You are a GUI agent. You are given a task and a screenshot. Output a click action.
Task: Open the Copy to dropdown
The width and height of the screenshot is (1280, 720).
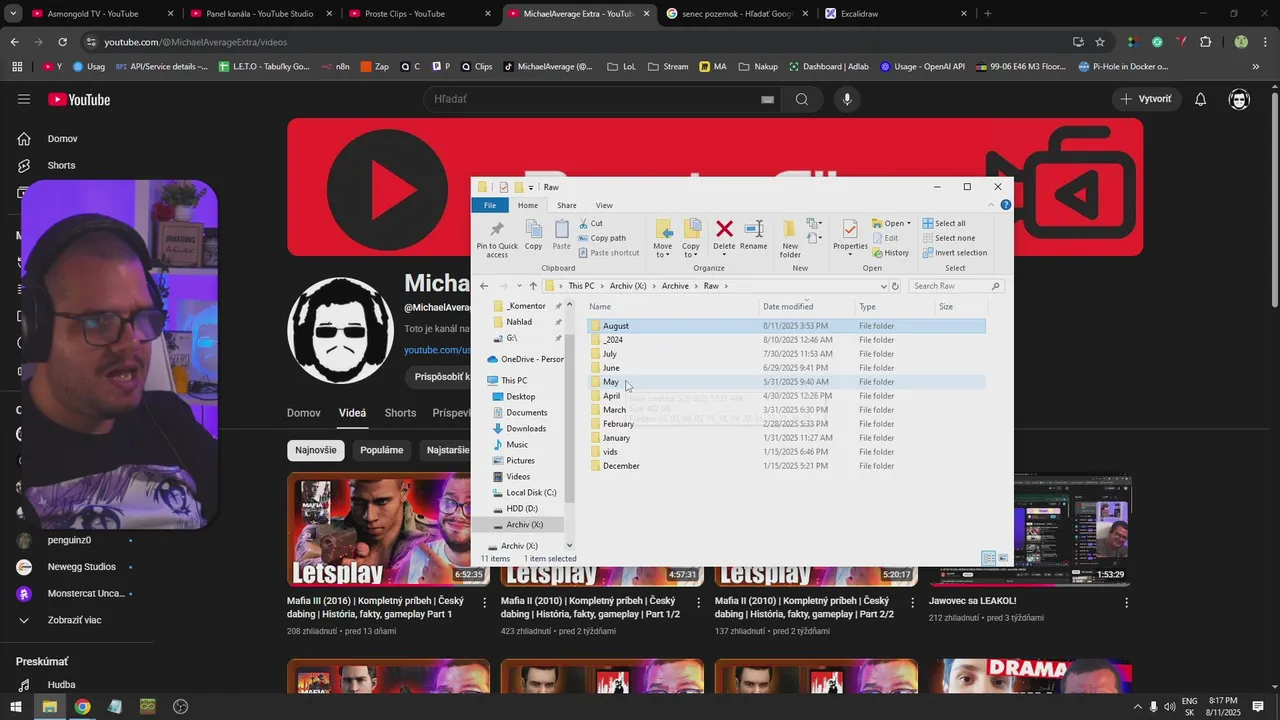[x=691, y=239]
